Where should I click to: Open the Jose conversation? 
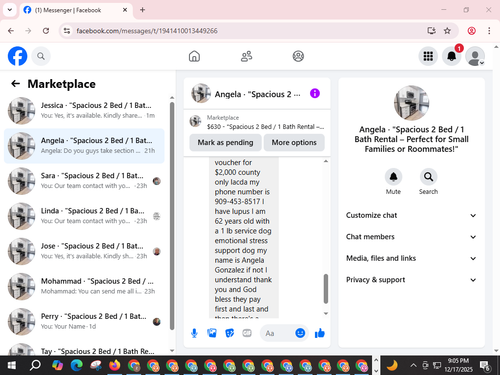(84, 251)
